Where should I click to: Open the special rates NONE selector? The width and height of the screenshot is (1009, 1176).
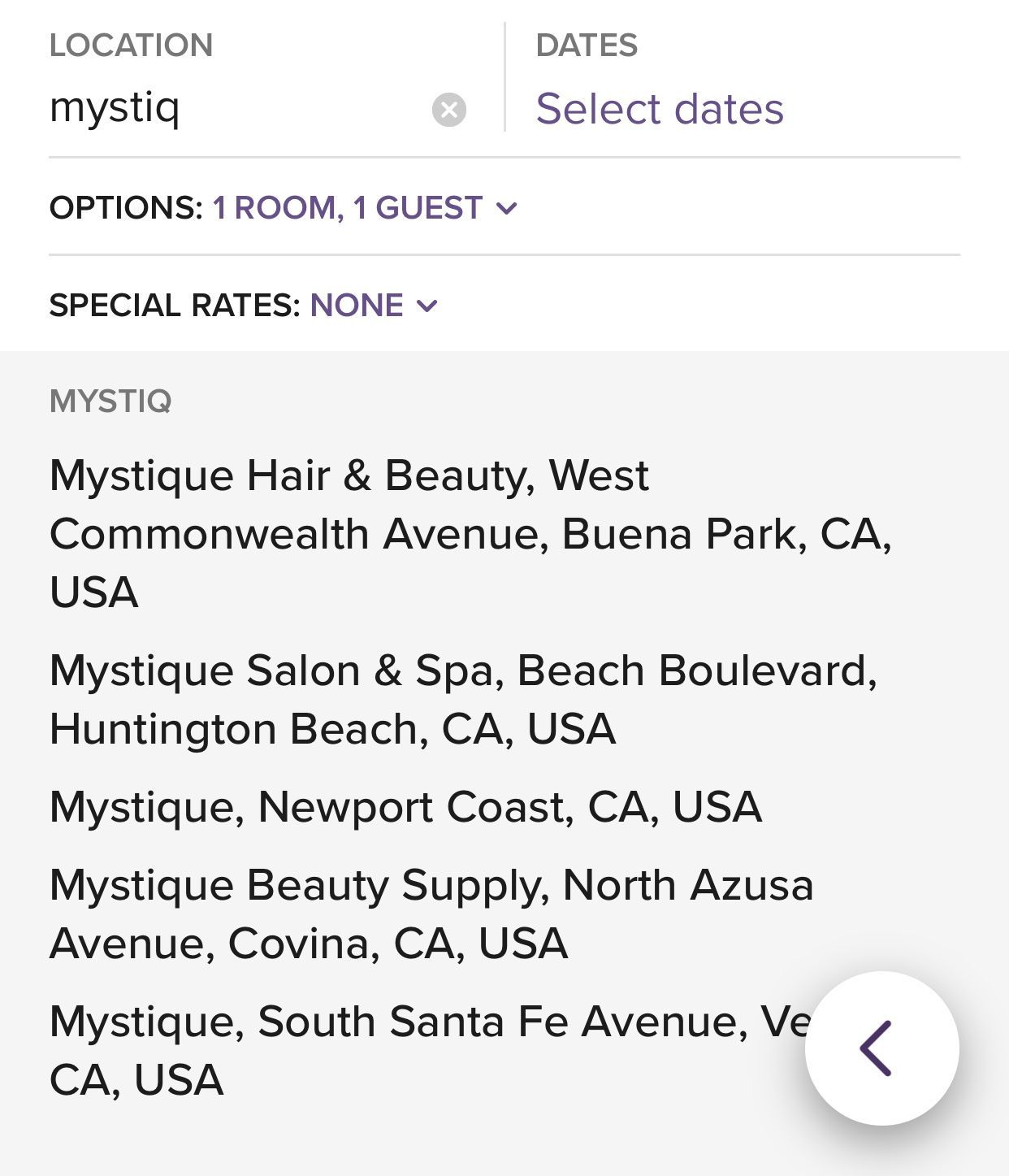click(x=357, y=306)
